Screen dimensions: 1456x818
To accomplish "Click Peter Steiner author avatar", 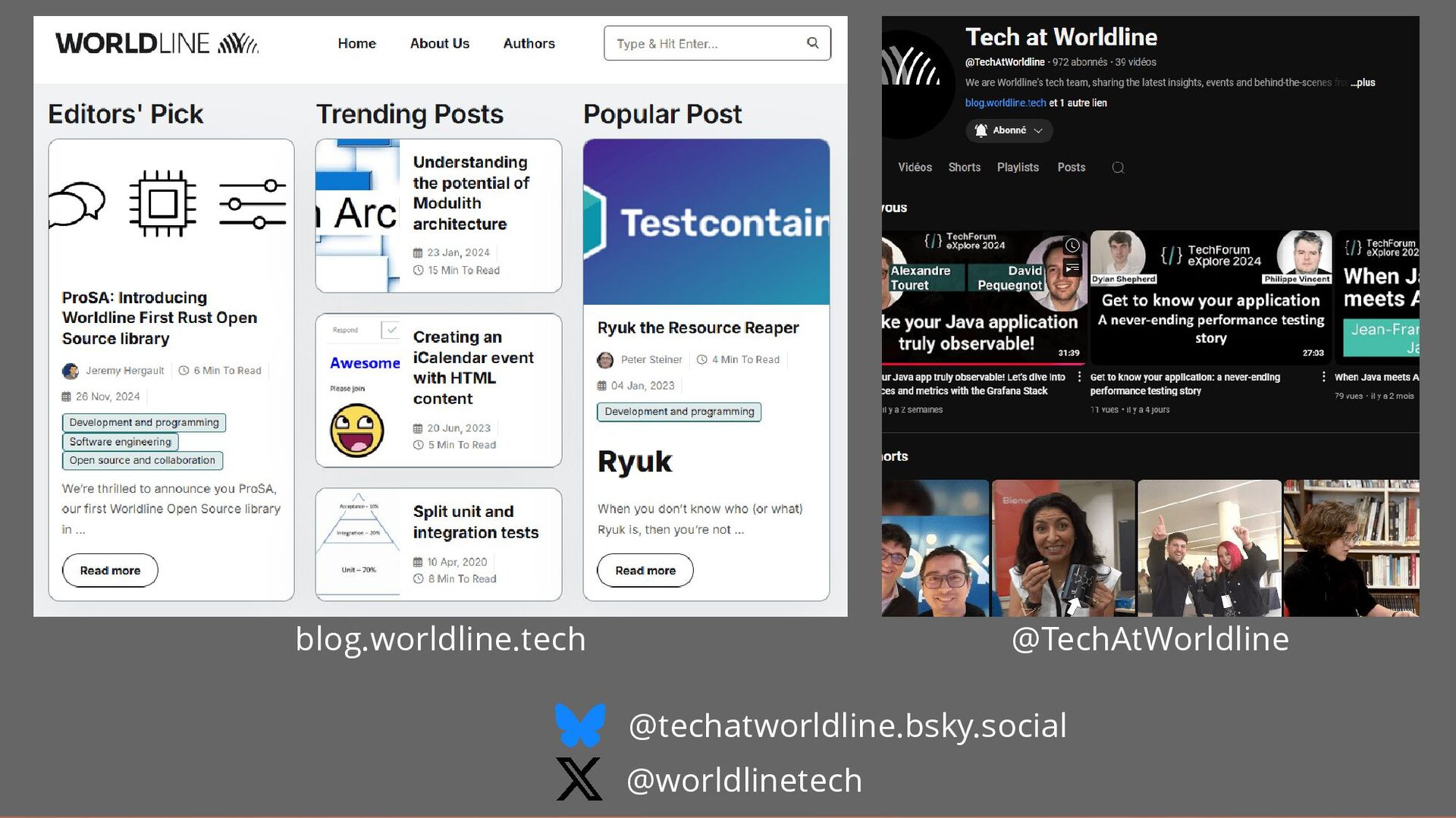I will 605,360.
